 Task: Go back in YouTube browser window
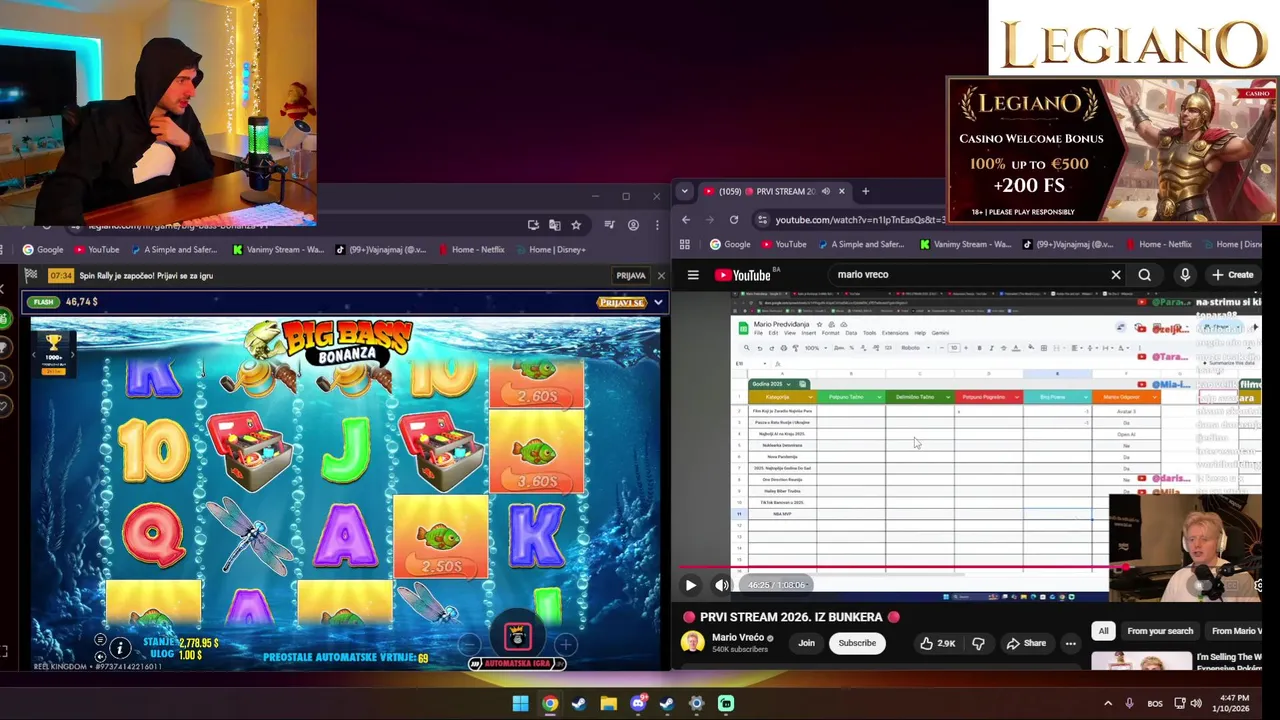click(686, 220)
